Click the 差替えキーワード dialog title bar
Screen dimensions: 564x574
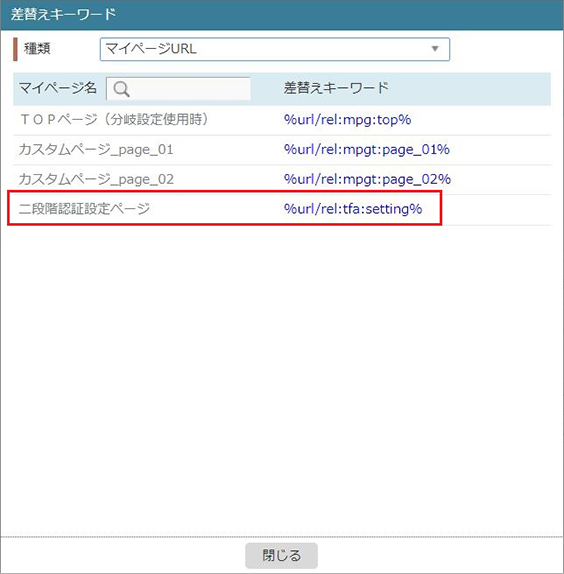coord(282,15)
